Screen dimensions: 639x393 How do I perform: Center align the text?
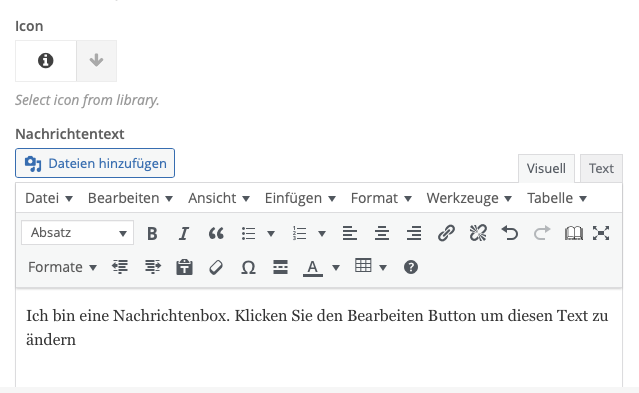[x=382, y=233]
